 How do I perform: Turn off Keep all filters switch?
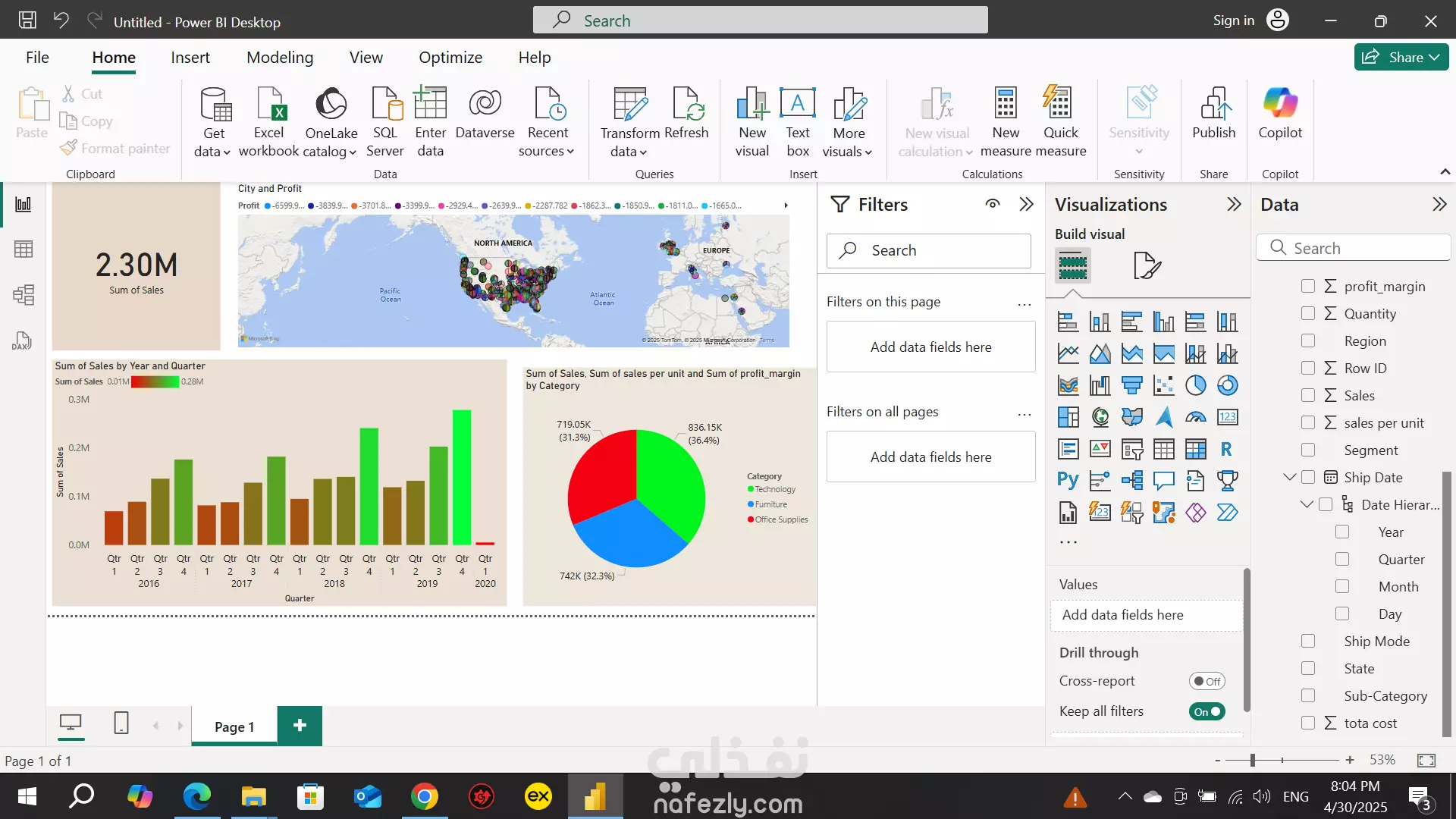point(1207,711)
